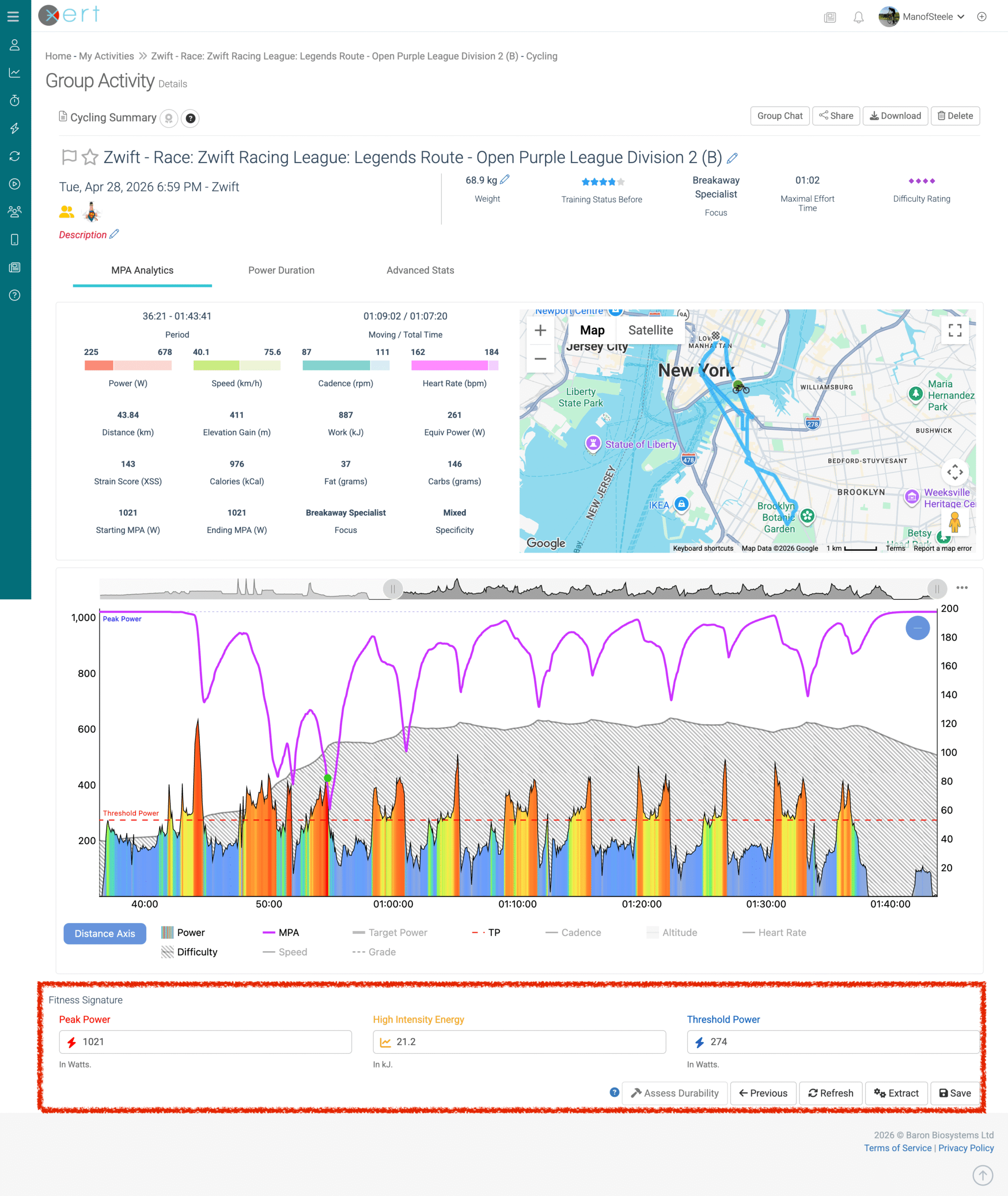Open the mobile device sidebar icon
Screen dimensions: 1008x1196
(15, 239)
